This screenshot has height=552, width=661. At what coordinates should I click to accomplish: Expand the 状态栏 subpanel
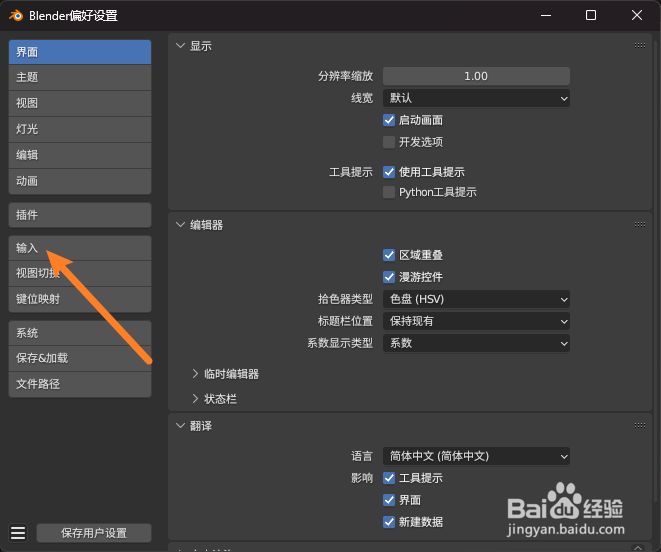pos(195,399)
